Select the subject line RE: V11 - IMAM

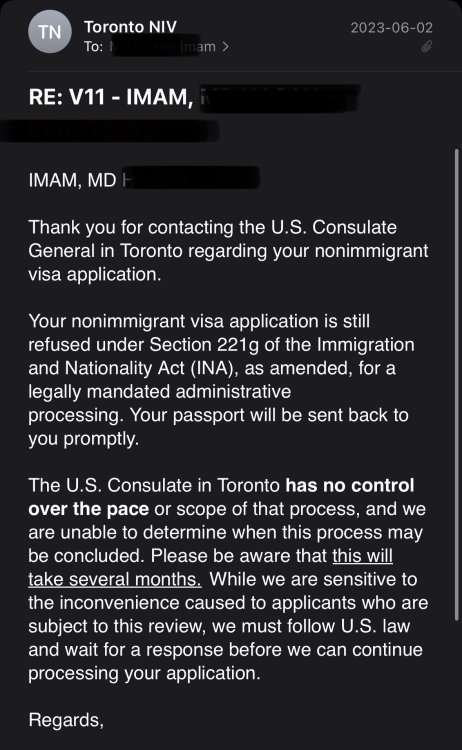111,97
